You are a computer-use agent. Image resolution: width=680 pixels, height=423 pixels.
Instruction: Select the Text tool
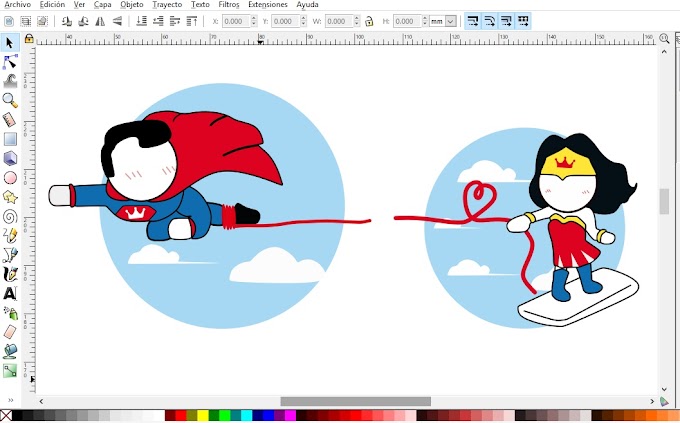(x=10, y=294)
